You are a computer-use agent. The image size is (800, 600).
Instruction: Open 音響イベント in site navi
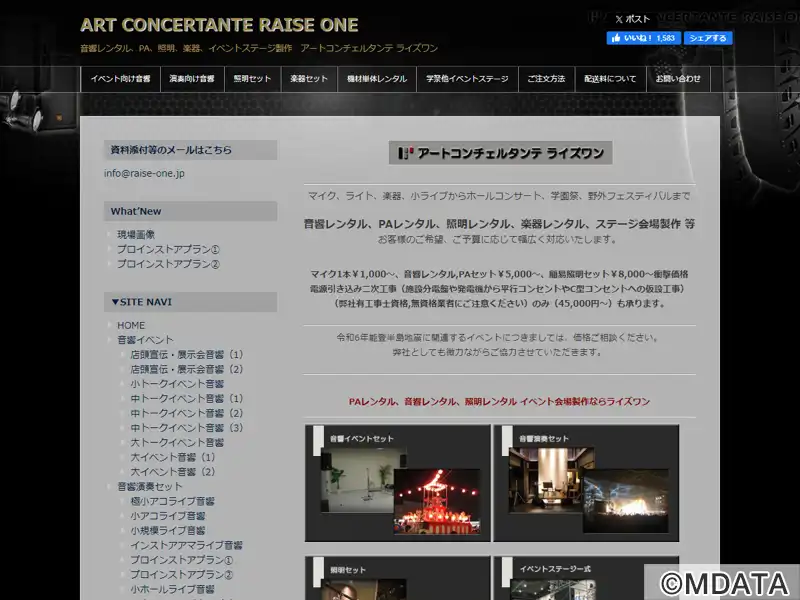(x=145, y=340)
